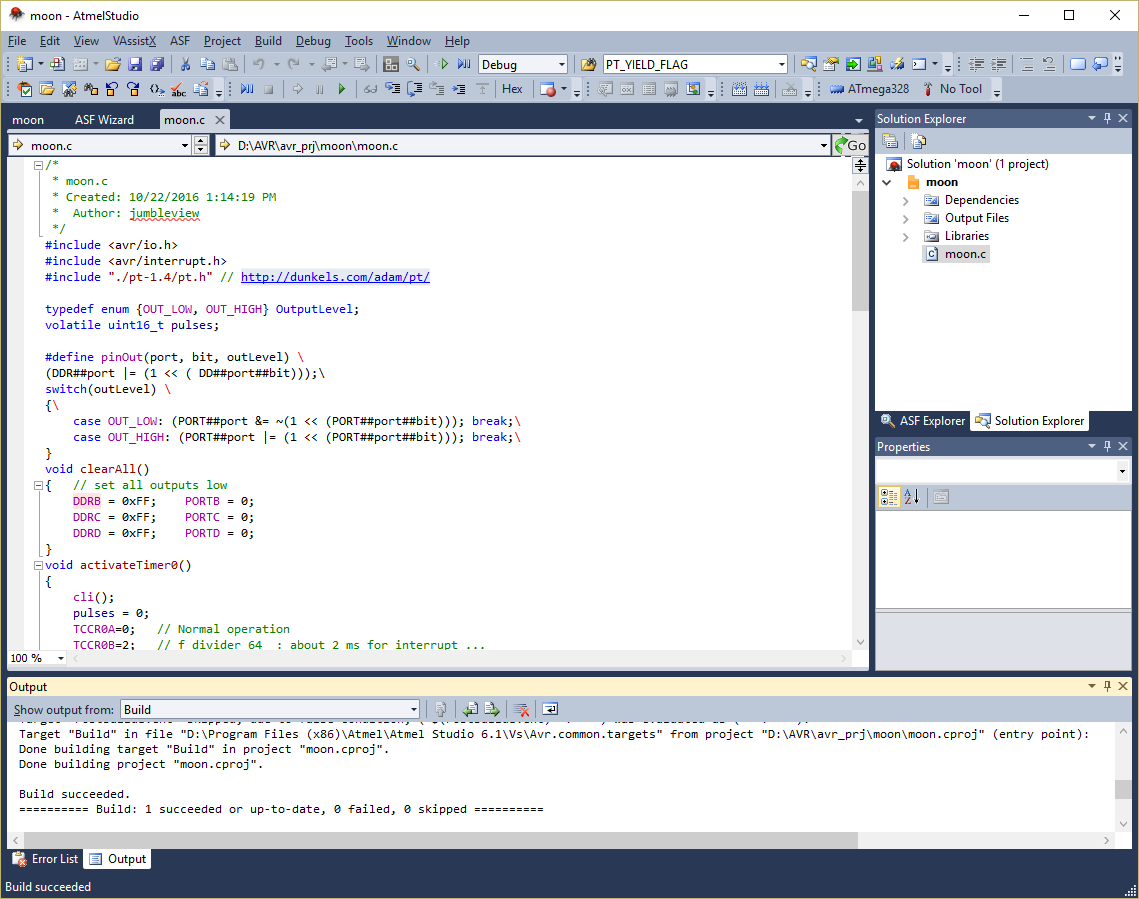Open Show output from Build dropdown
The image size is (1139, 899).
pyautogui.click(x=413, y=709)
